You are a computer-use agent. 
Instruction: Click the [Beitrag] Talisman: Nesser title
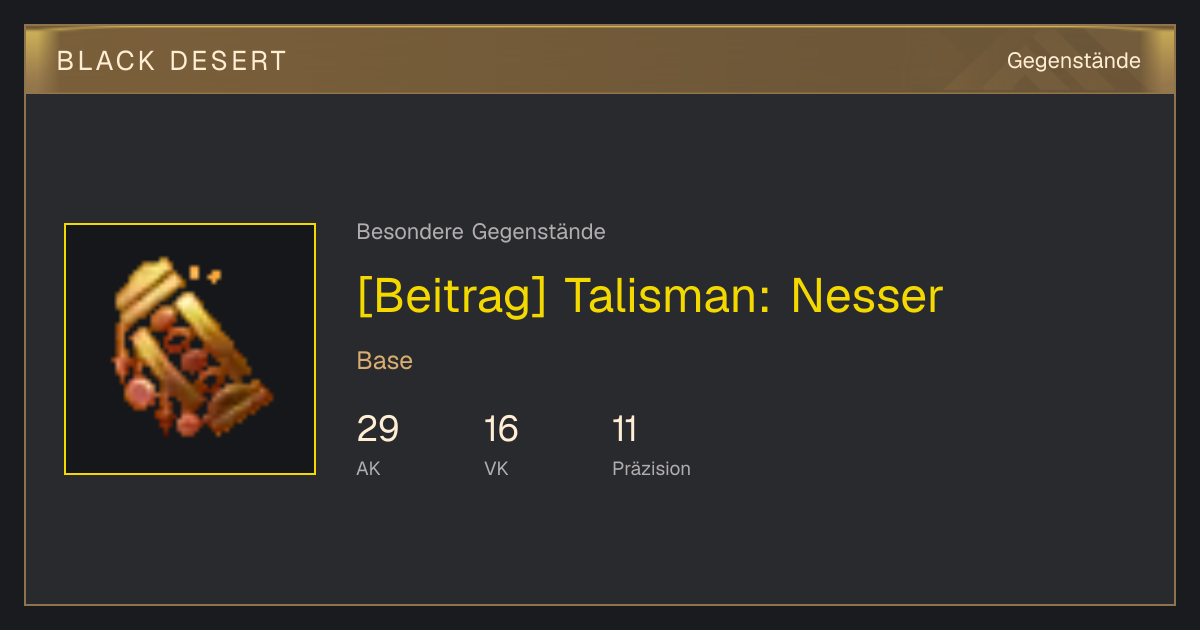point(650,296)
